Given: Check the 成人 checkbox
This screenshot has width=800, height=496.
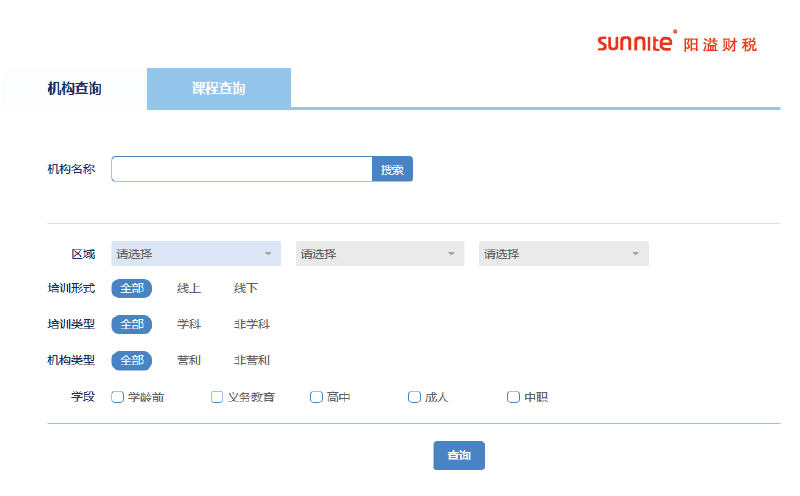Looking at the screenshot, I should 414,397.
